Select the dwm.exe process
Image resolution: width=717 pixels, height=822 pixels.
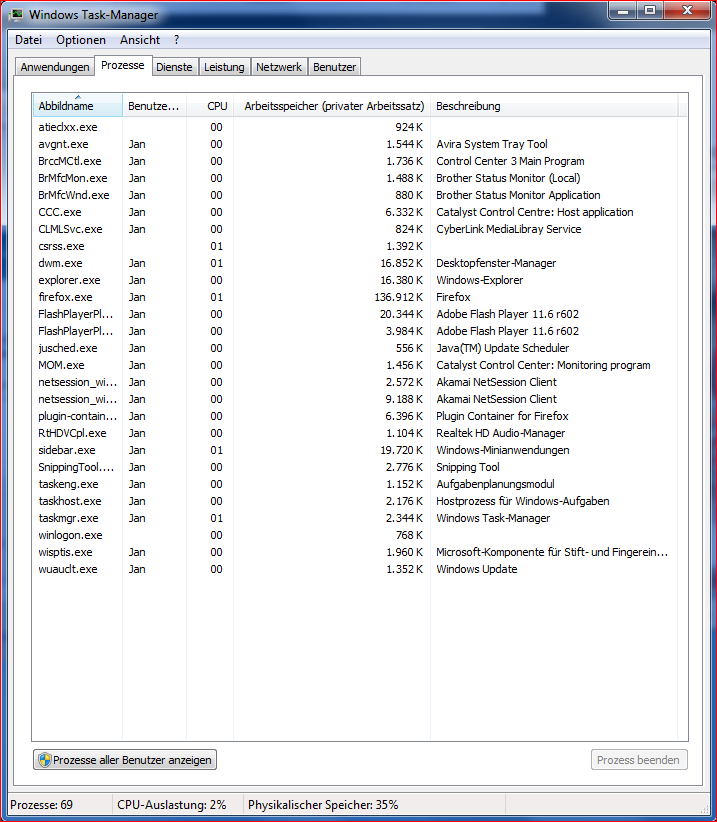(x=354, y=263)
